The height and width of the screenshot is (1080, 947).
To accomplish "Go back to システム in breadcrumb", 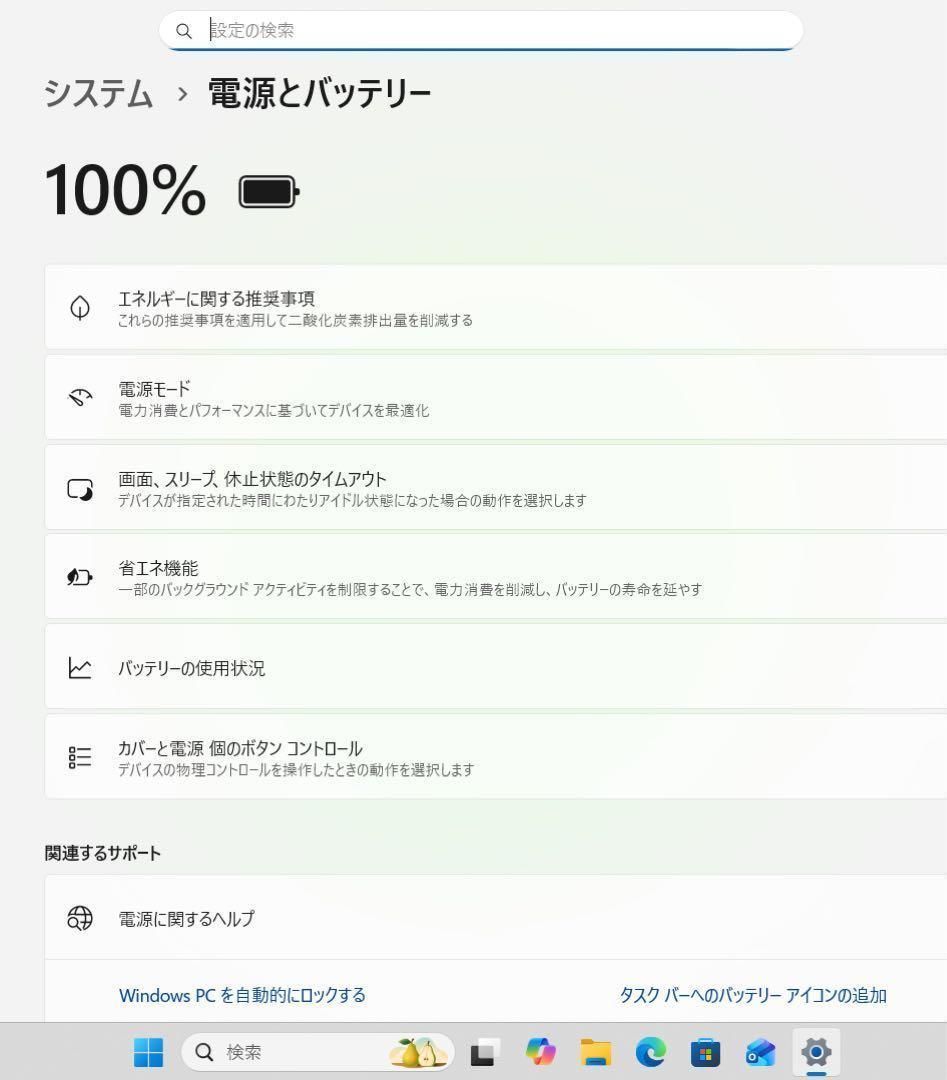I will pos(98,94).
